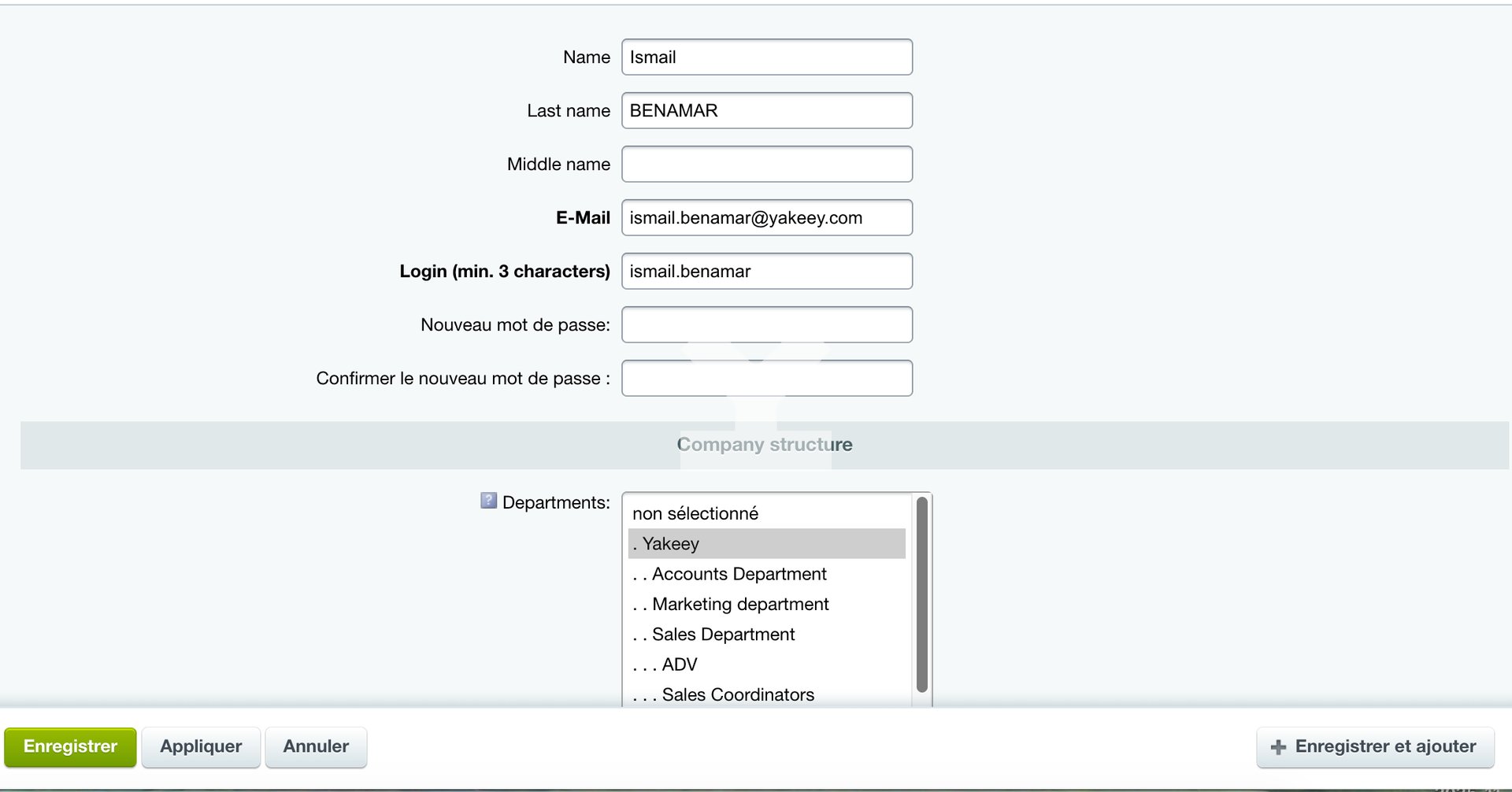Click the Confirmer le nouveau mot de passe field
Image resolution: width=1512 pixels, height=792 pixels.
[x=766, y=379]
